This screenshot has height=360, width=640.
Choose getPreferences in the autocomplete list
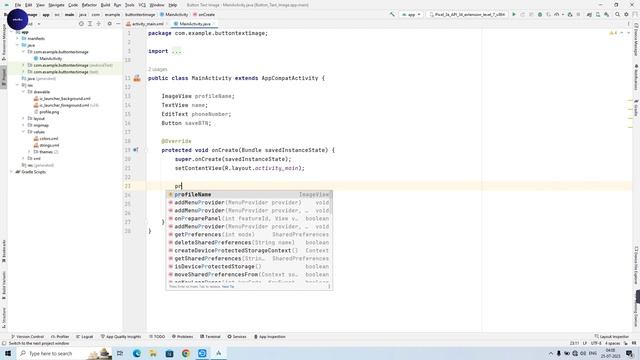coord(249,235)
